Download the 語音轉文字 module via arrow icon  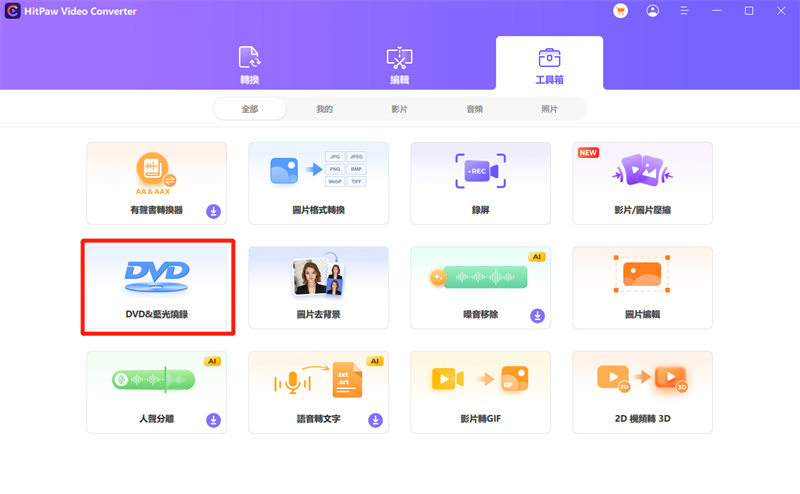pos(376,420)
